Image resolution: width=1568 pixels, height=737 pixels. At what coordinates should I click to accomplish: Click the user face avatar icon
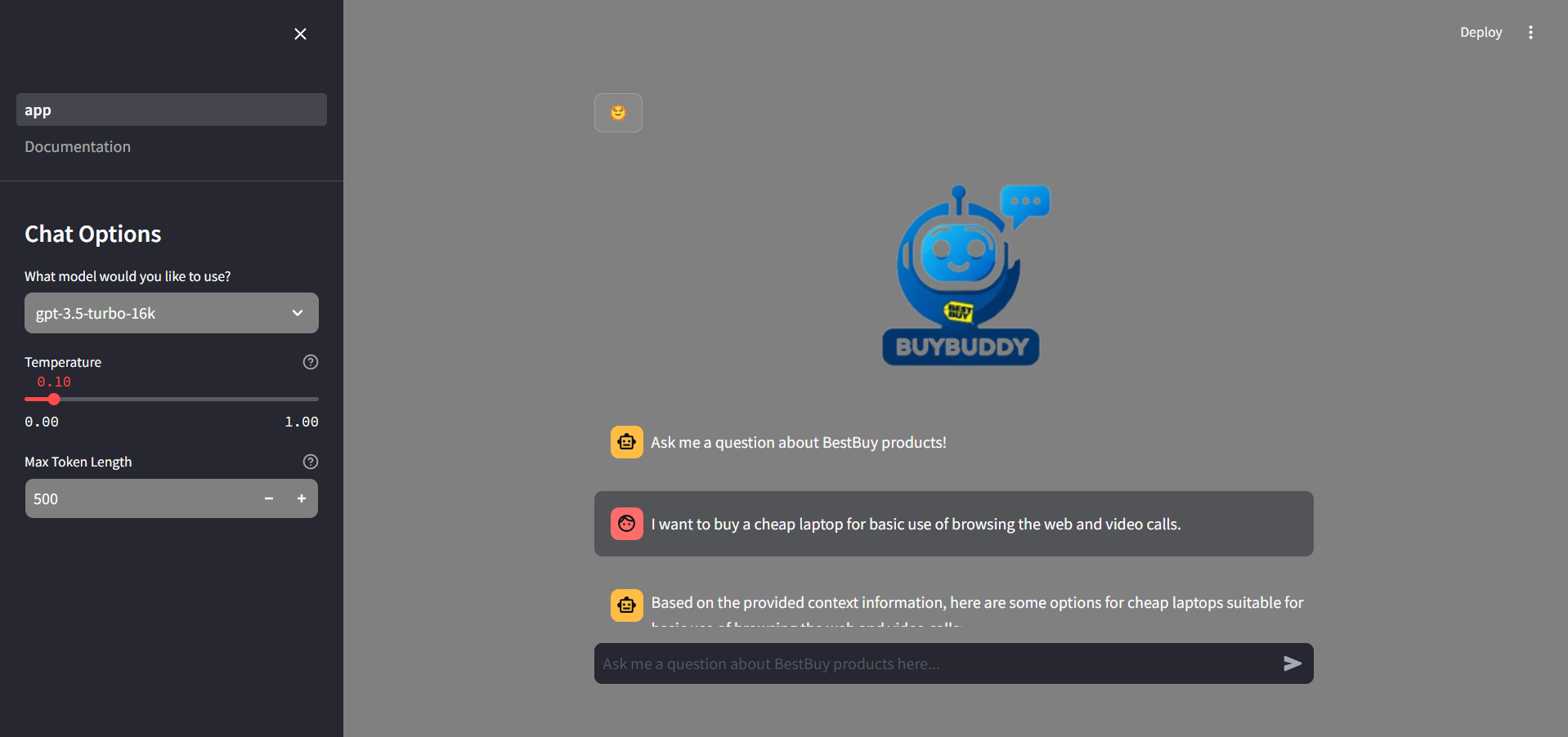point(627,524)
